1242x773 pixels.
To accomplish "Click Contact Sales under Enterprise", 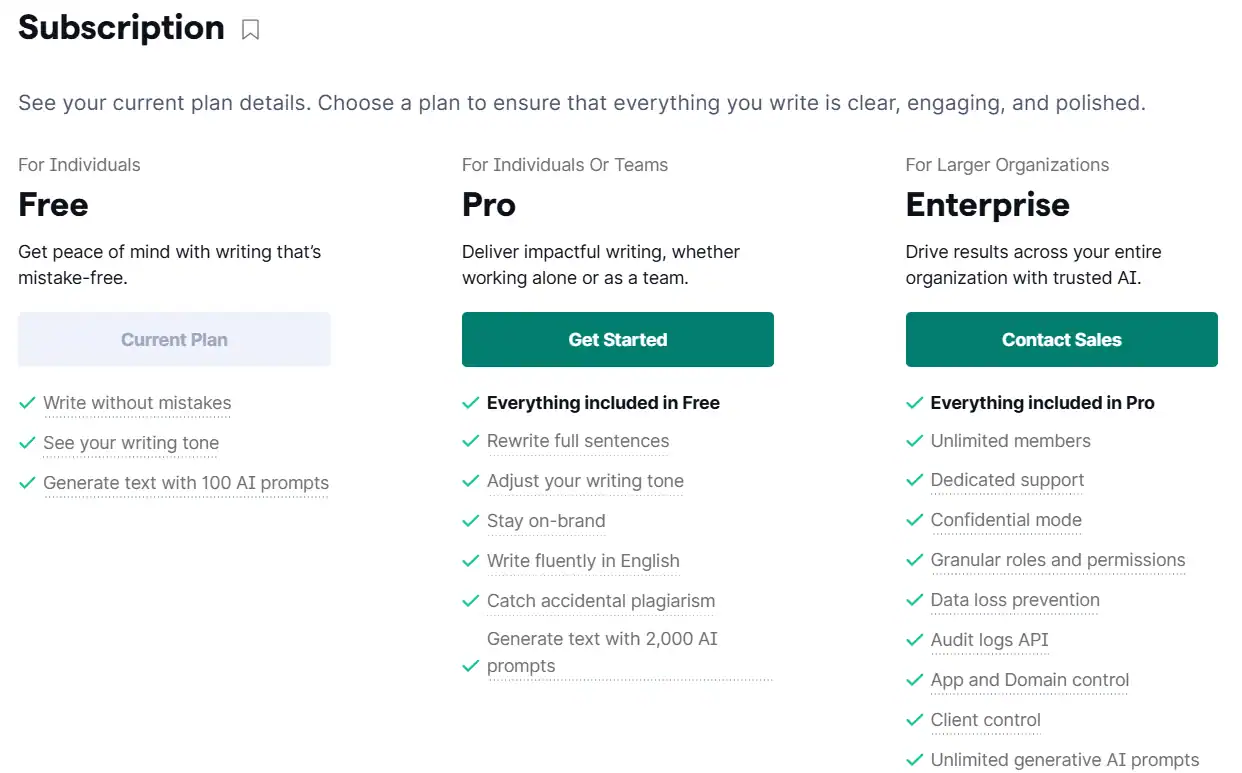I will [x=1061, y=339].
